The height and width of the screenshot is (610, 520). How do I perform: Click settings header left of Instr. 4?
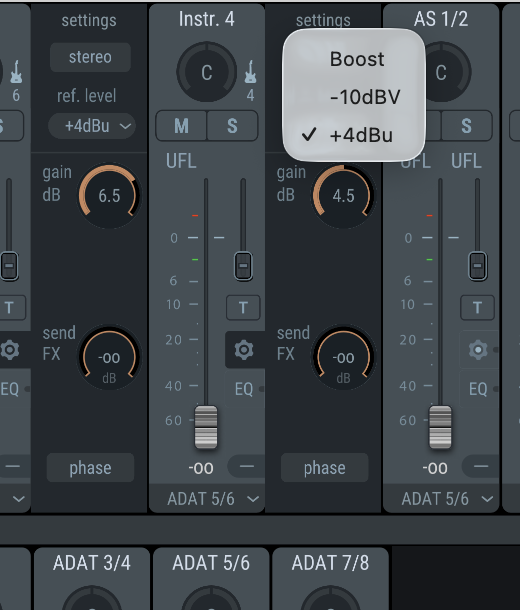pos(89,20)
